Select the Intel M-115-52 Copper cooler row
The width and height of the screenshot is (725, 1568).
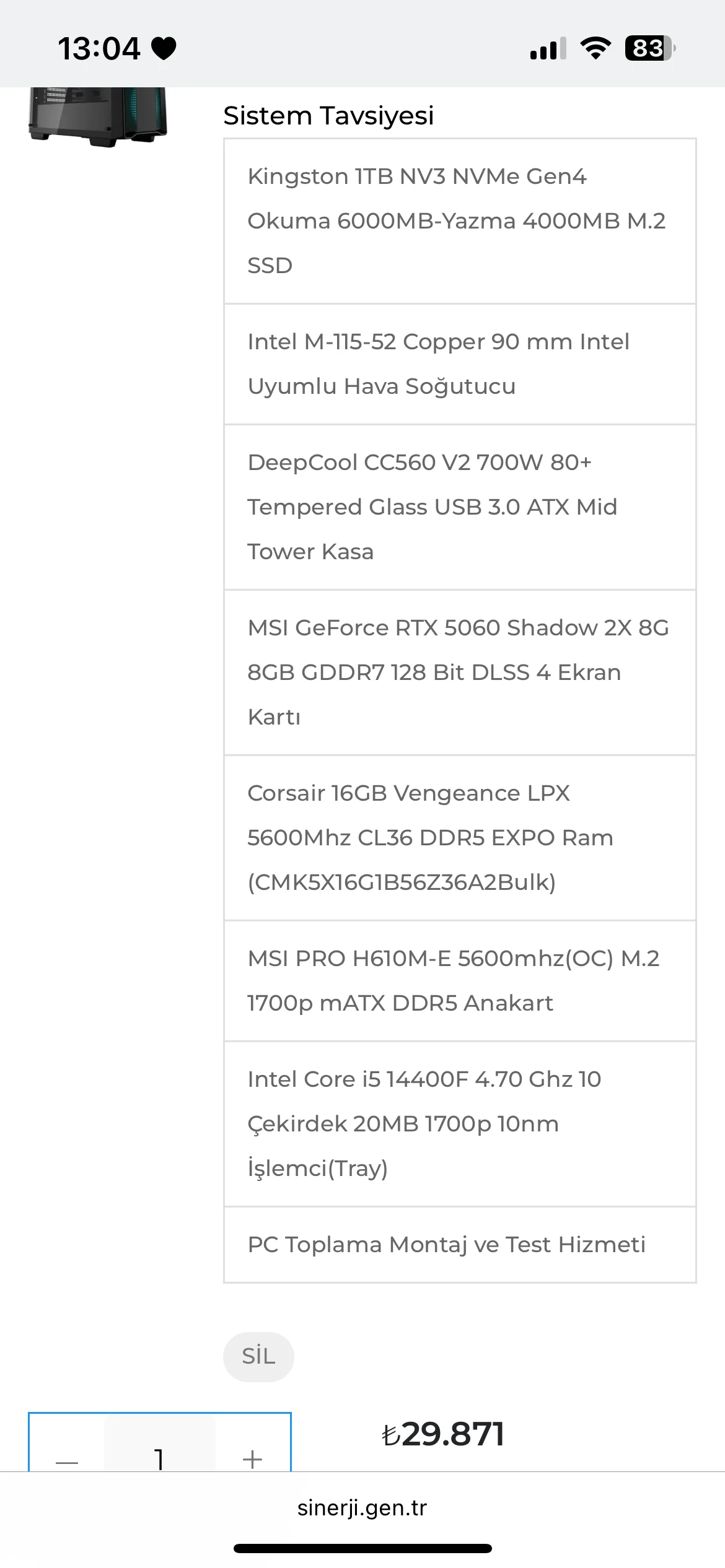(x=460, y=364)
